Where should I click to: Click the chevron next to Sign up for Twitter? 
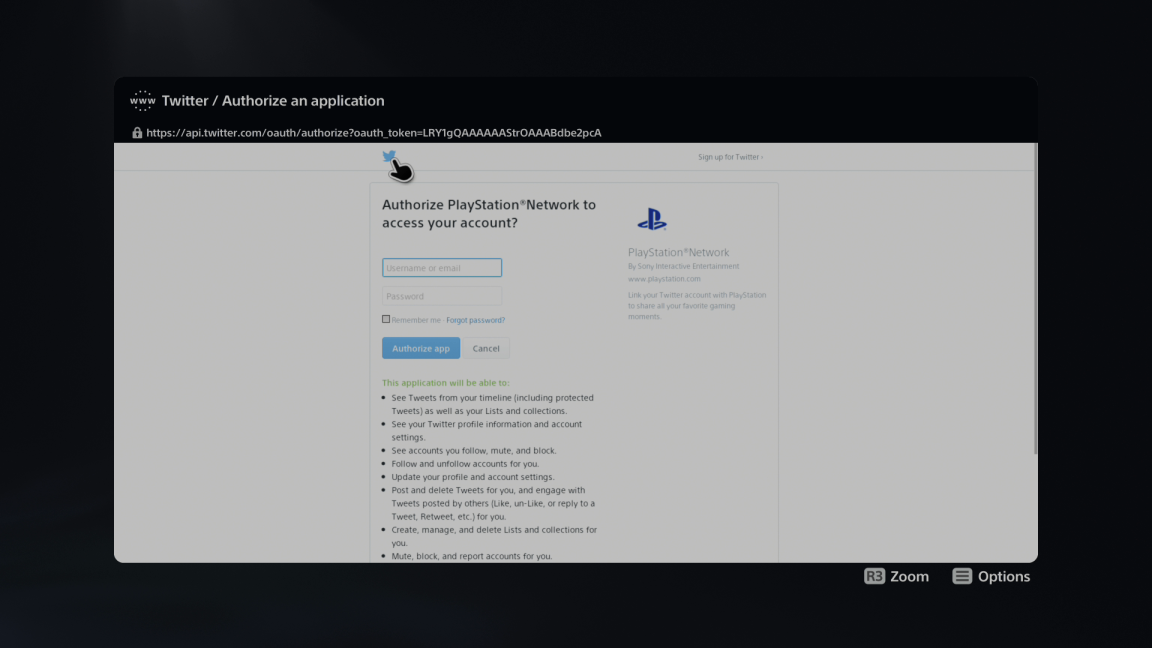(761, 157)
